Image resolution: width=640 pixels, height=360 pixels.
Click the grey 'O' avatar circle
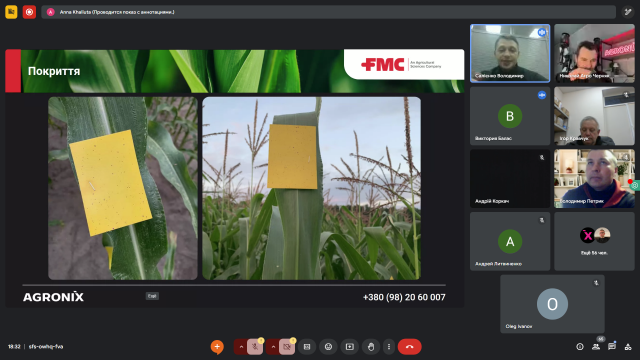552,304
